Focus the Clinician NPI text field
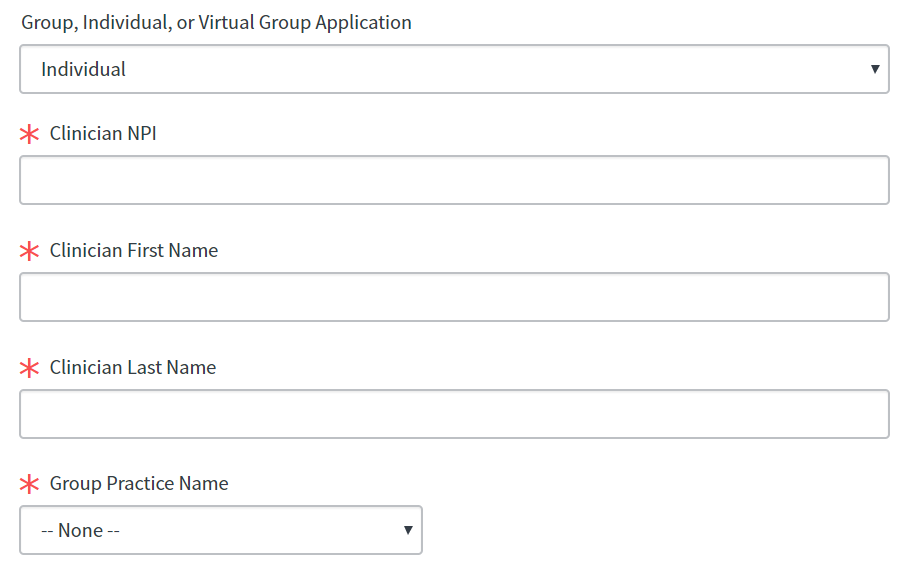The image size is (922, 582). pyautogui.click(x=454, y=180)
